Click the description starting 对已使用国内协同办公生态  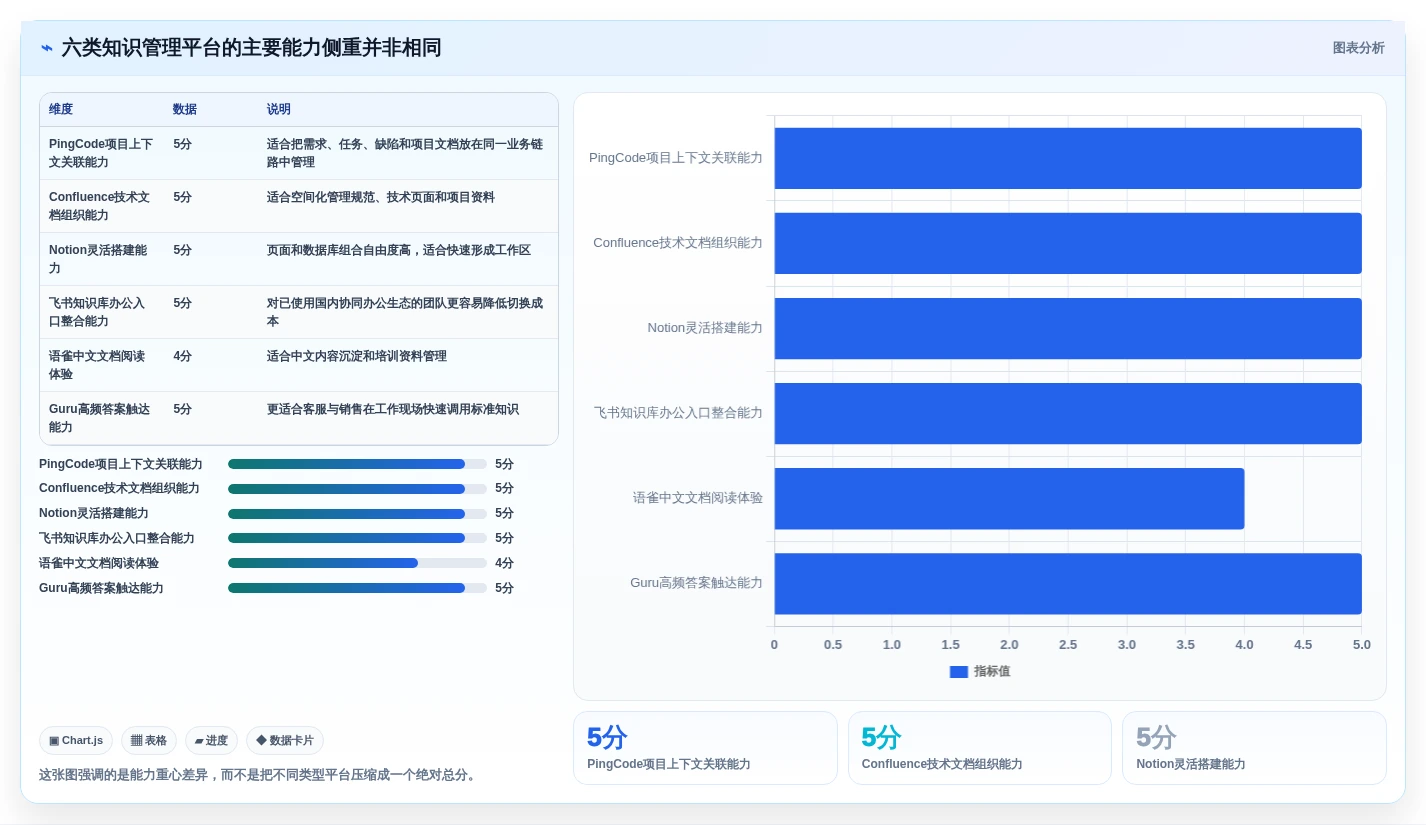click(x=405, y=312)
